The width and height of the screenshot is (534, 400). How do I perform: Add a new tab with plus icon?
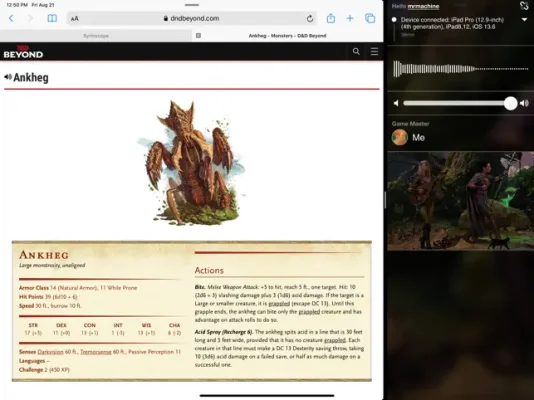point(350,18)
